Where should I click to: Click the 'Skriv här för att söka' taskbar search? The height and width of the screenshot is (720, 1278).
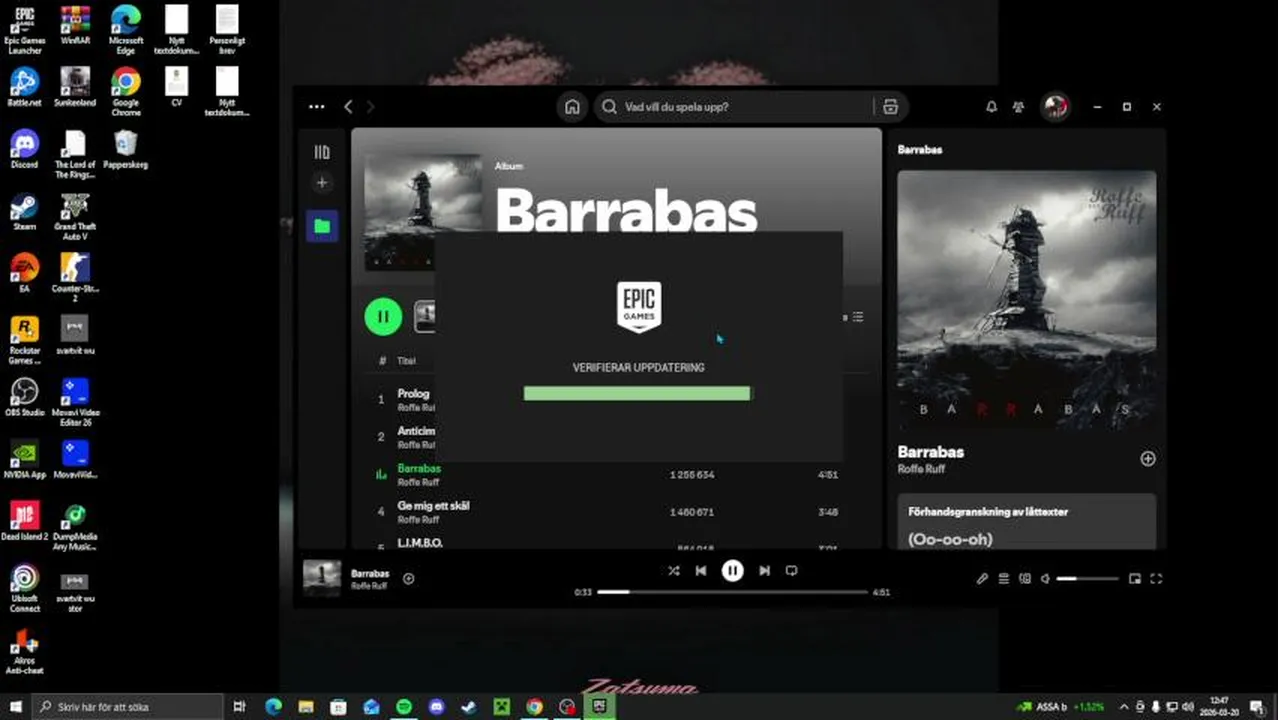[x=127, y=707]
